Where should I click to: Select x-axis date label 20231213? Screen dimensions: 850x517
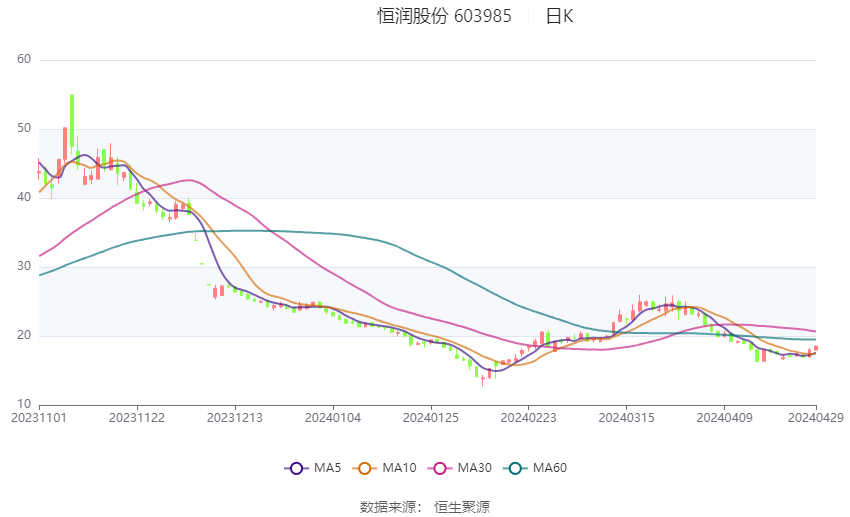pyautogui.click(x=235, y=418)
